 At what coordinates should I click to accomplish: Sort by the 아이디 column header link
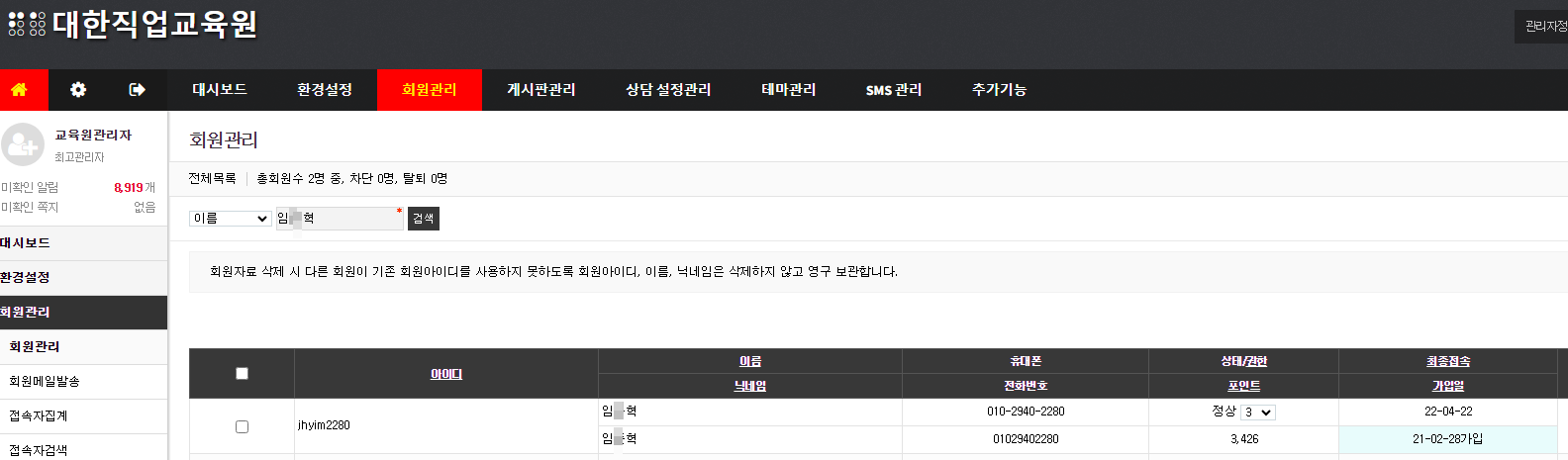pyautogui.click(x=446, y=374)
